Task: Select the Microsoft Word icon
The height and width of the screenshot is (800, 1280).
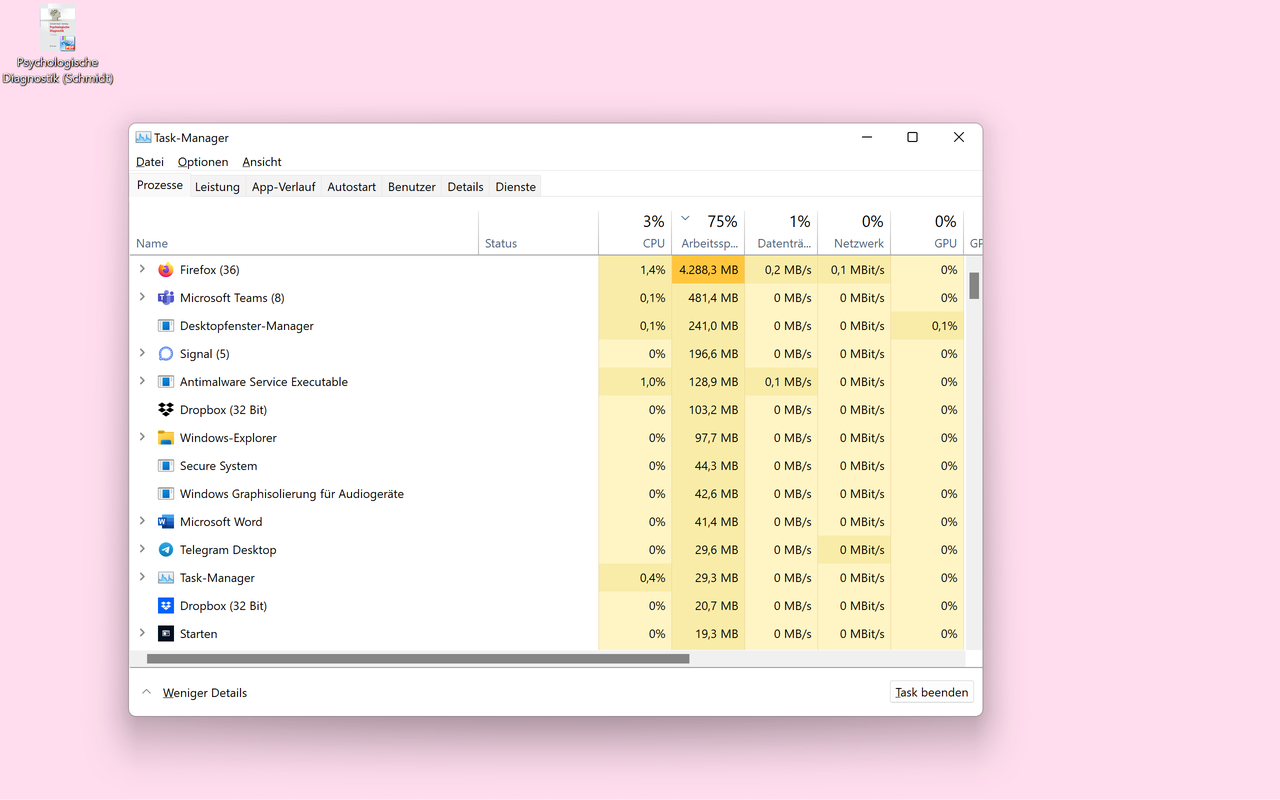Action: click(166, 522)
